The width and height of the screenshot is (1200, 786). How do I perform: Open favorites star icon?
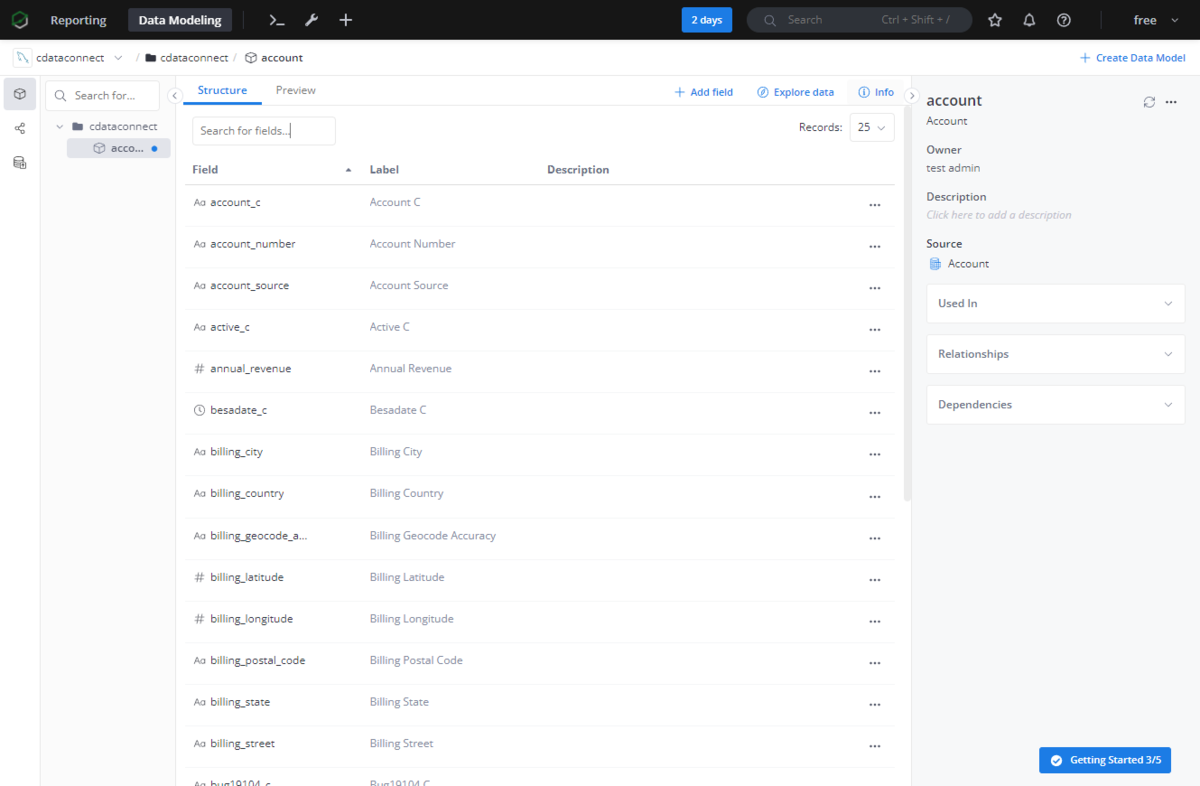pyautogui.click(x=995, y=20)
